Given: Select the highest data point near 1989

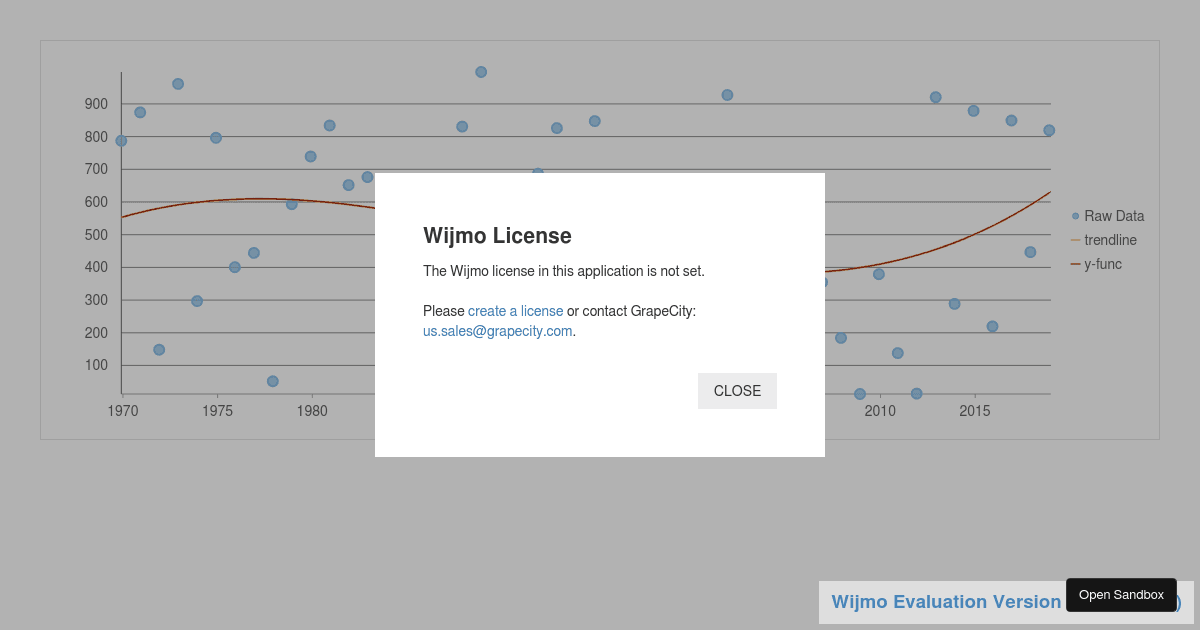Looking at the screenshot, I should [x=481, y=72].
